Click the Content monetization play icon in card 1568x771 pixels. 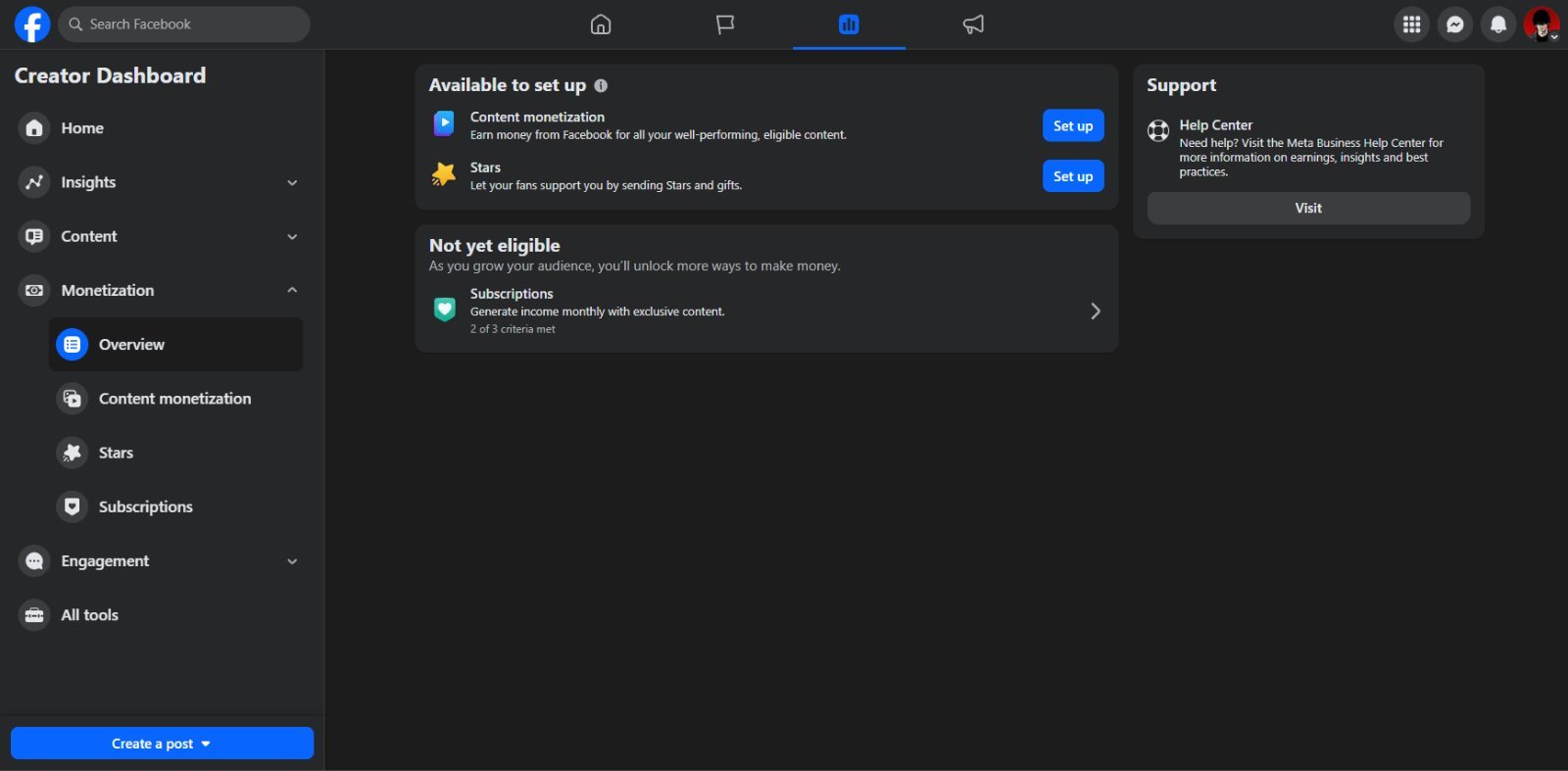pyautogui.click(x=444, y=123)
